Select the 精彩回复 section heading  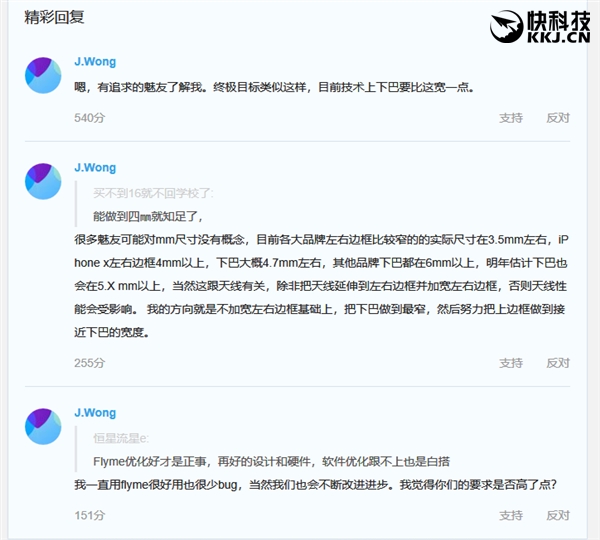pyautogui.click(x=54, y=17)
